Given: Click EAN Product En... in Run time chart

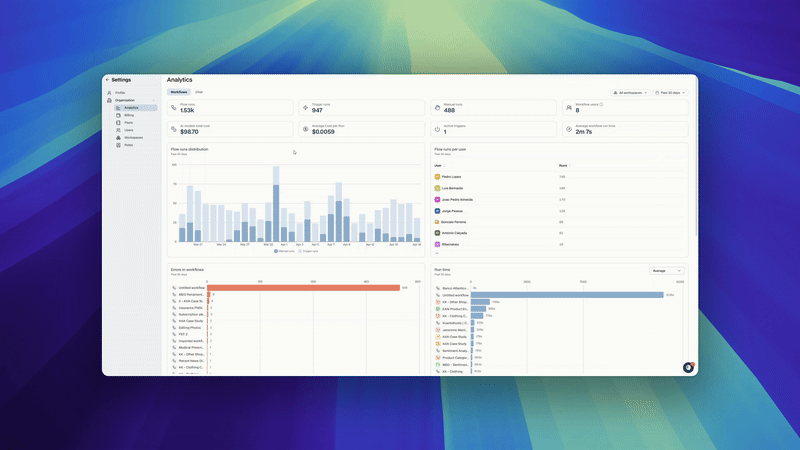Looking at the screenshot, I should (x=455, y=309).
